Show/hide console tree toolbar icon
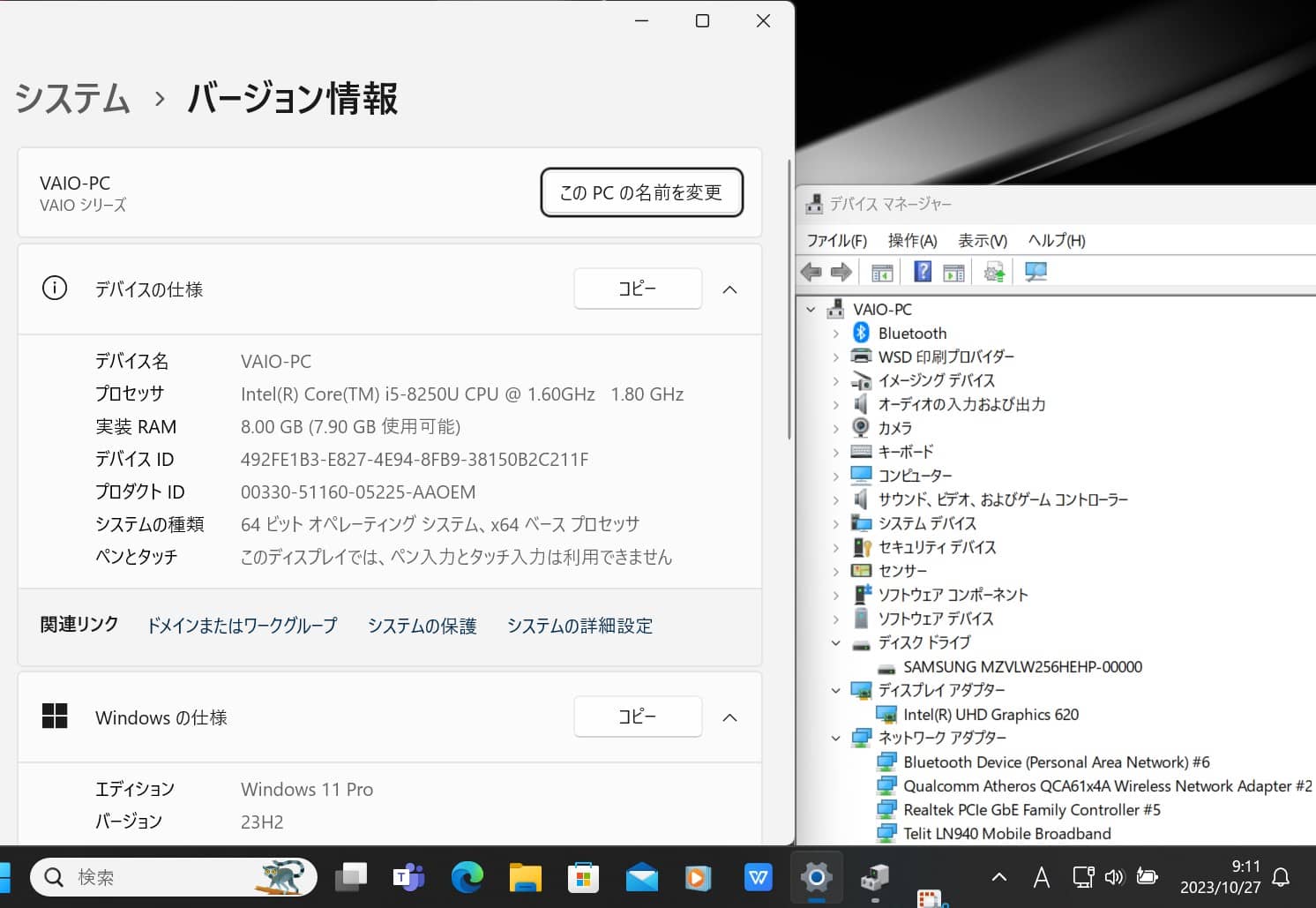This screenshot has width=1316, height=908. coord(882,273)
